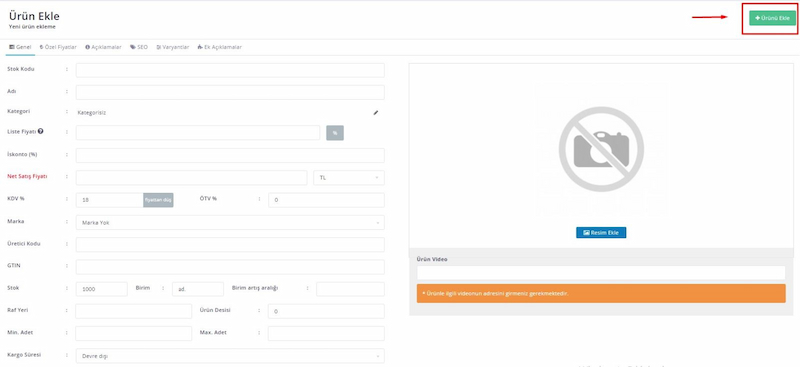800x367 pixels.
Task: Expand the Marka Yok brand dropdown
Action: click(230, 223)
